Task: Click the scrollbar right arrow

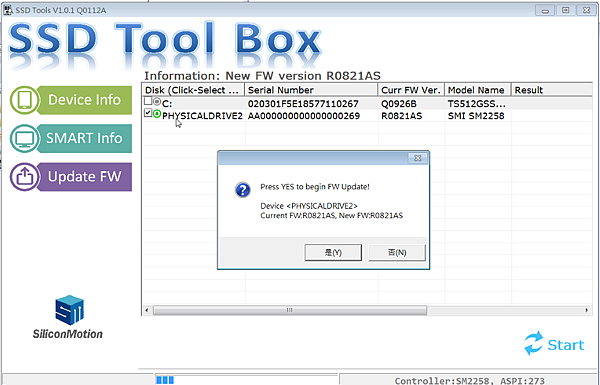Action: (x=587, y=310)
